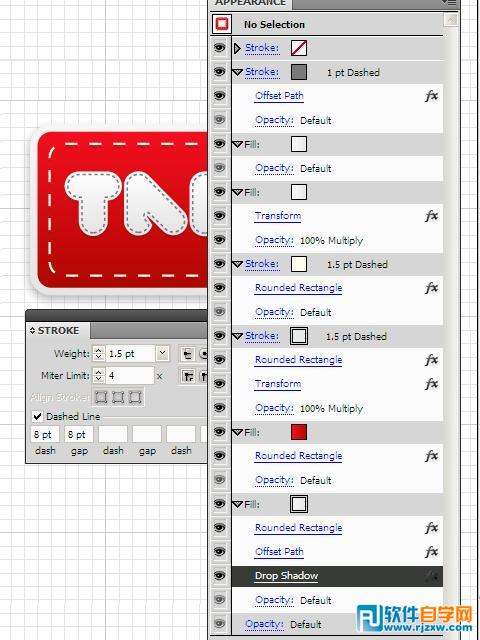480x640 pixels.
Task: Choose align stroke to inside icon
Action: tap(118, 397)
